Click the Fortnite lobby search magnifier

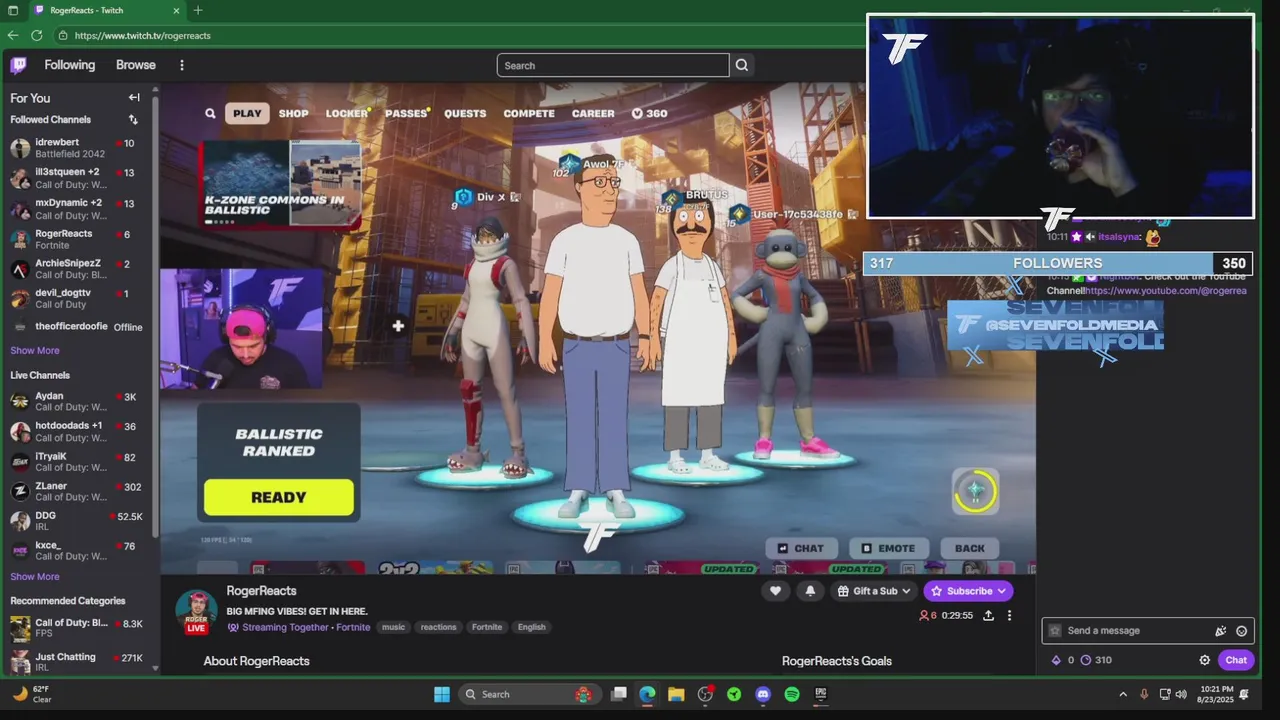click(210, 113)
